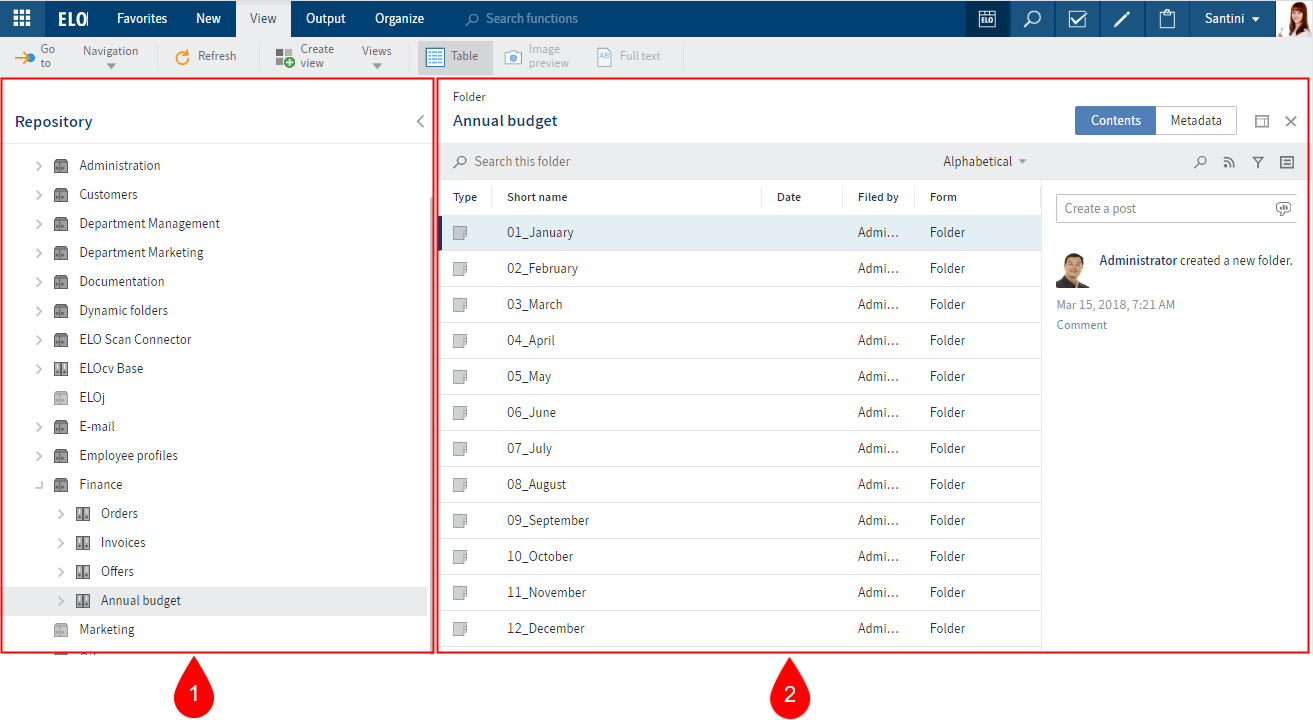Click the Refresh toolbar icon

pyautogui.click(x=182, y=57)
